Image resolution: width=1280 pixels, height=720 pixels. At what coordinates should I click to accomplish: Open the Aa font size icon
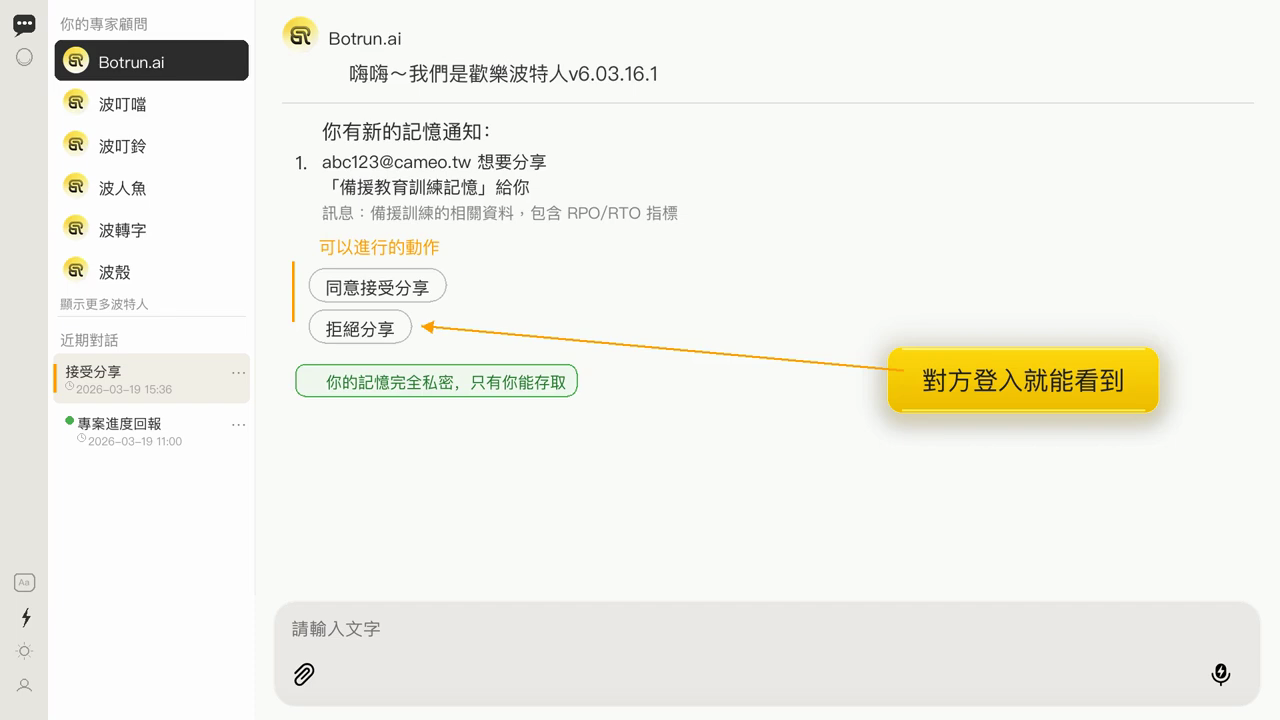point(24,582)
